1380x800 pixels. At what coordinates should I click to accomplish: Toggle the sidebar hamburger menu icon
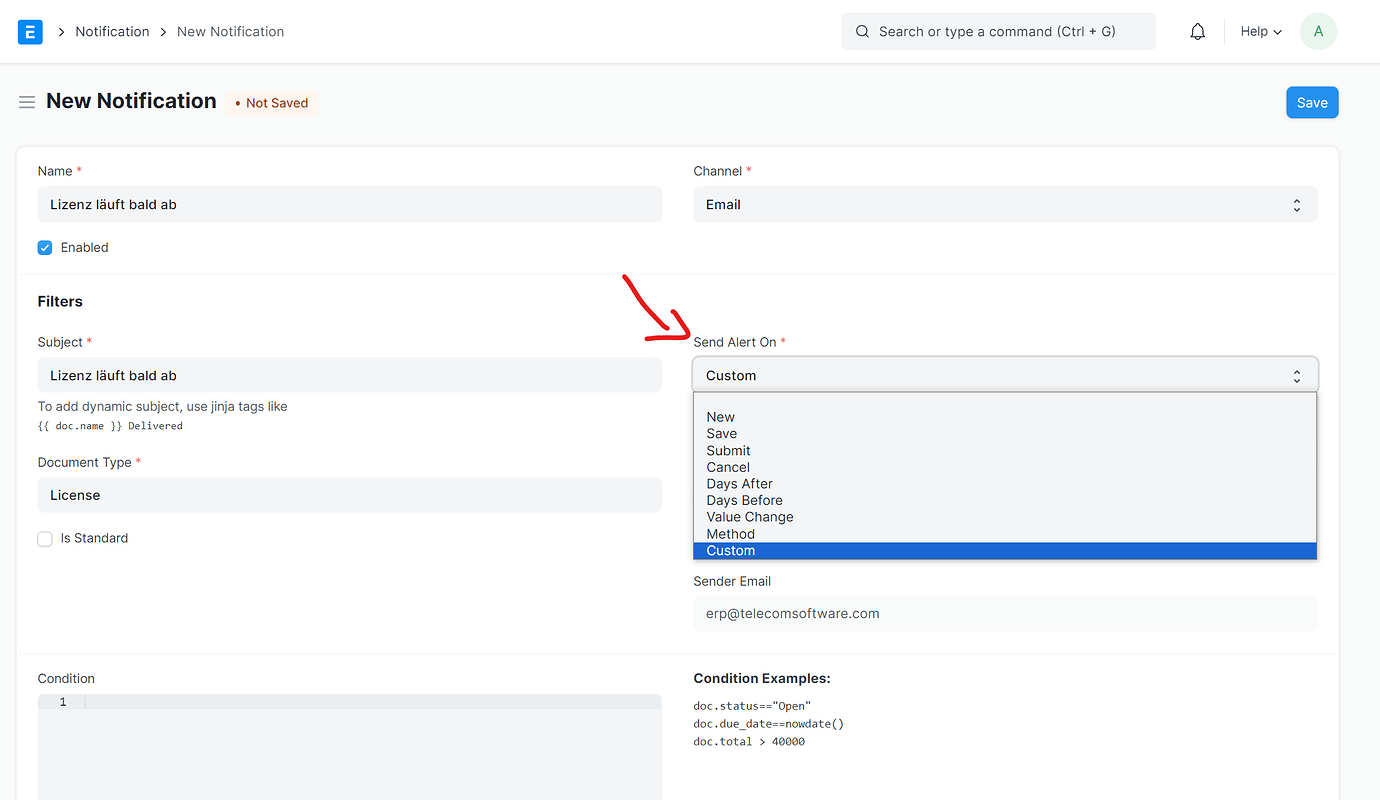[x=27, y=102]
